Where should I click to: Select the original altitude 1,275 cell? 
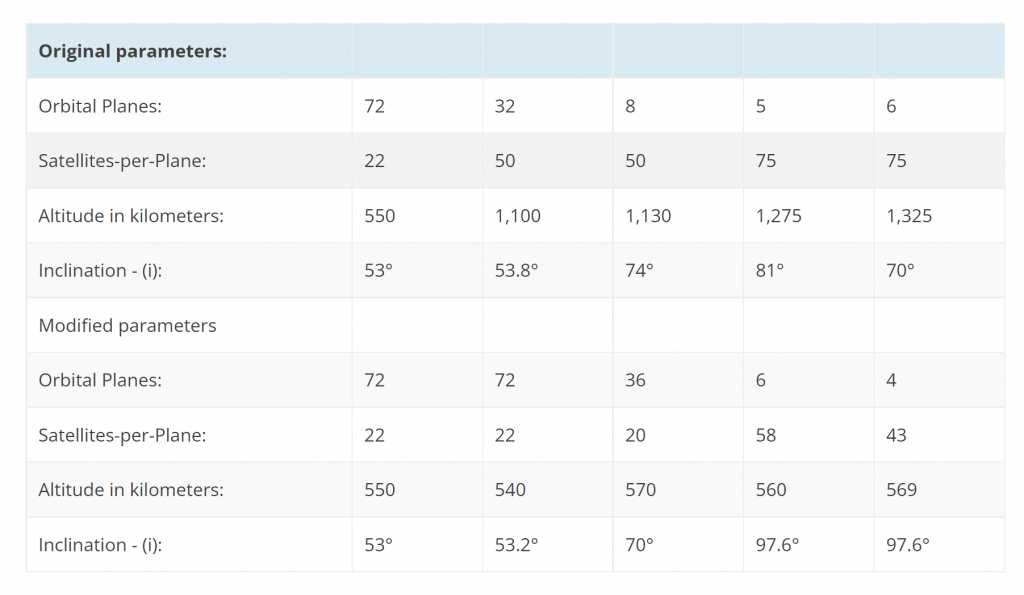tap(808, 216)
